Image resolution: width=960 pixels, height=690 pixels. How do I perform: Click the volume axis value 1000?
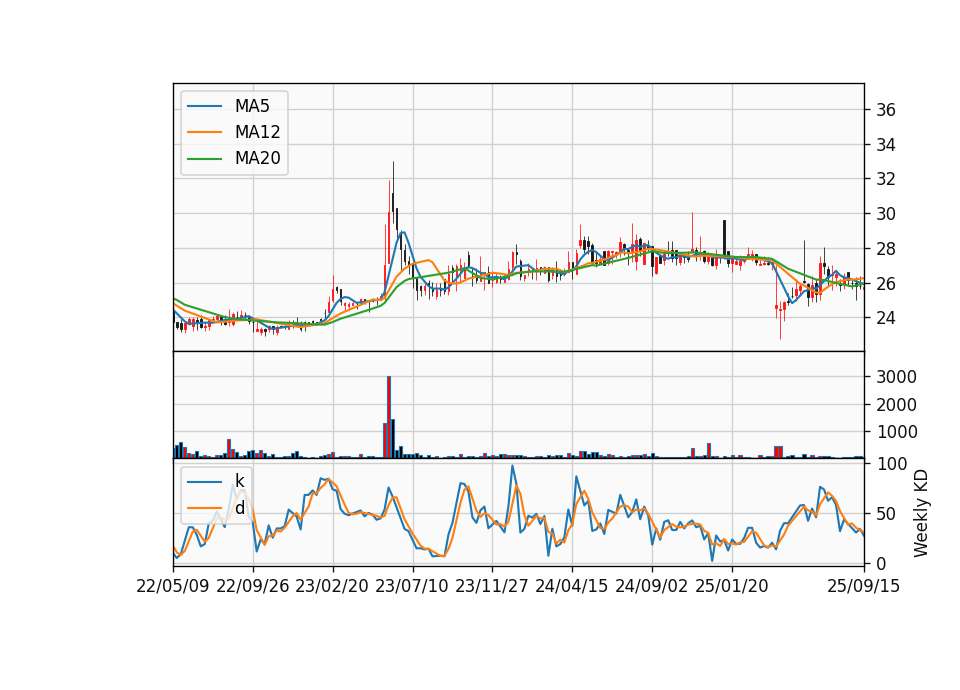pyautogui.click(x=896, y=432)
